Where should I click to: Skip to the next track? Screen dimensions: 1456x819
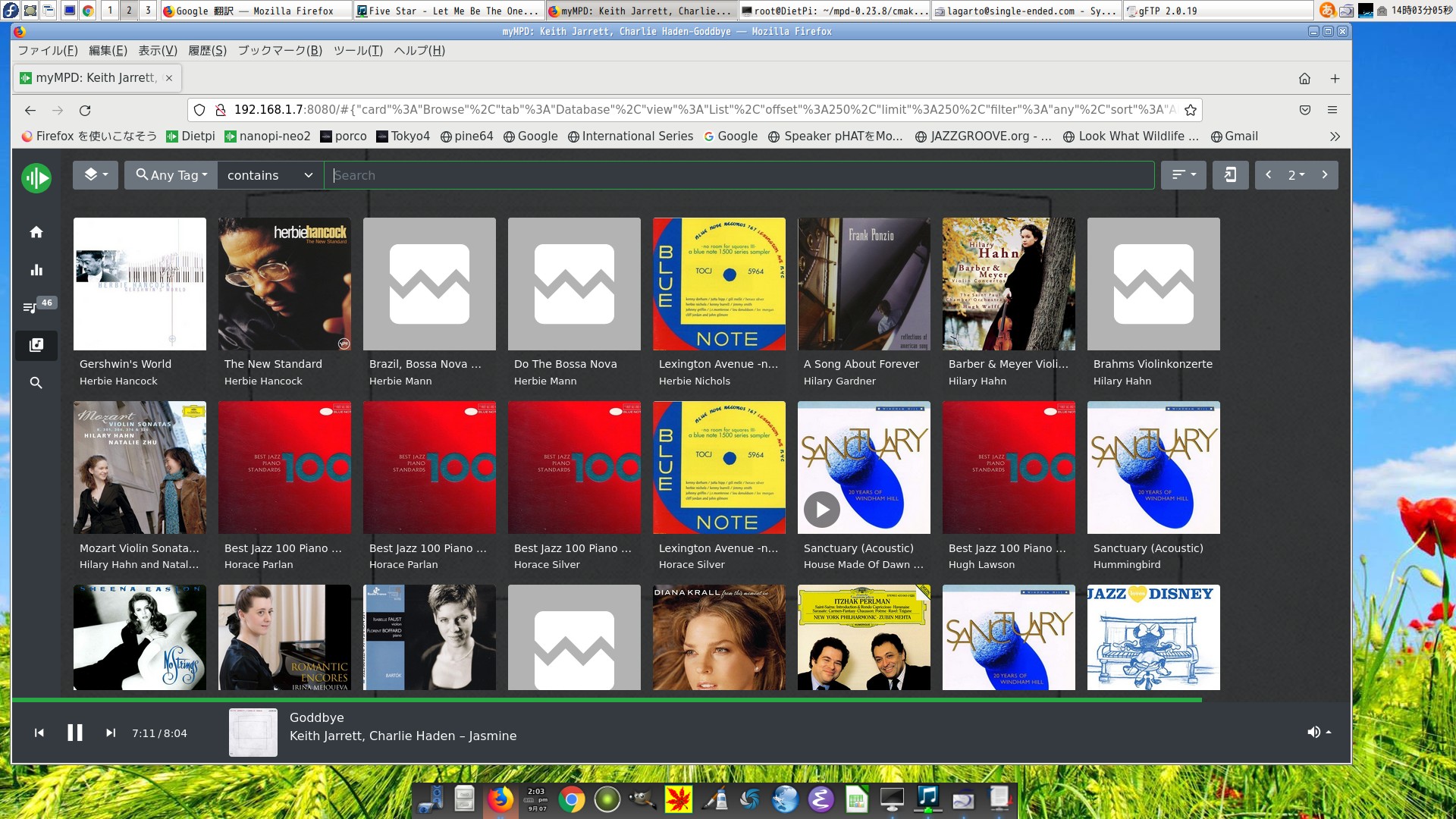click(x=111, y=733)
